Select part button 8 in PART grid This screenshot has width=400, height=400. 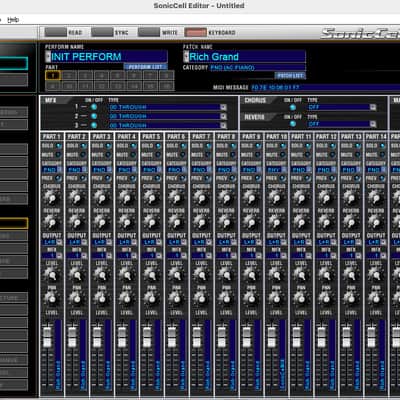(166, 76)
